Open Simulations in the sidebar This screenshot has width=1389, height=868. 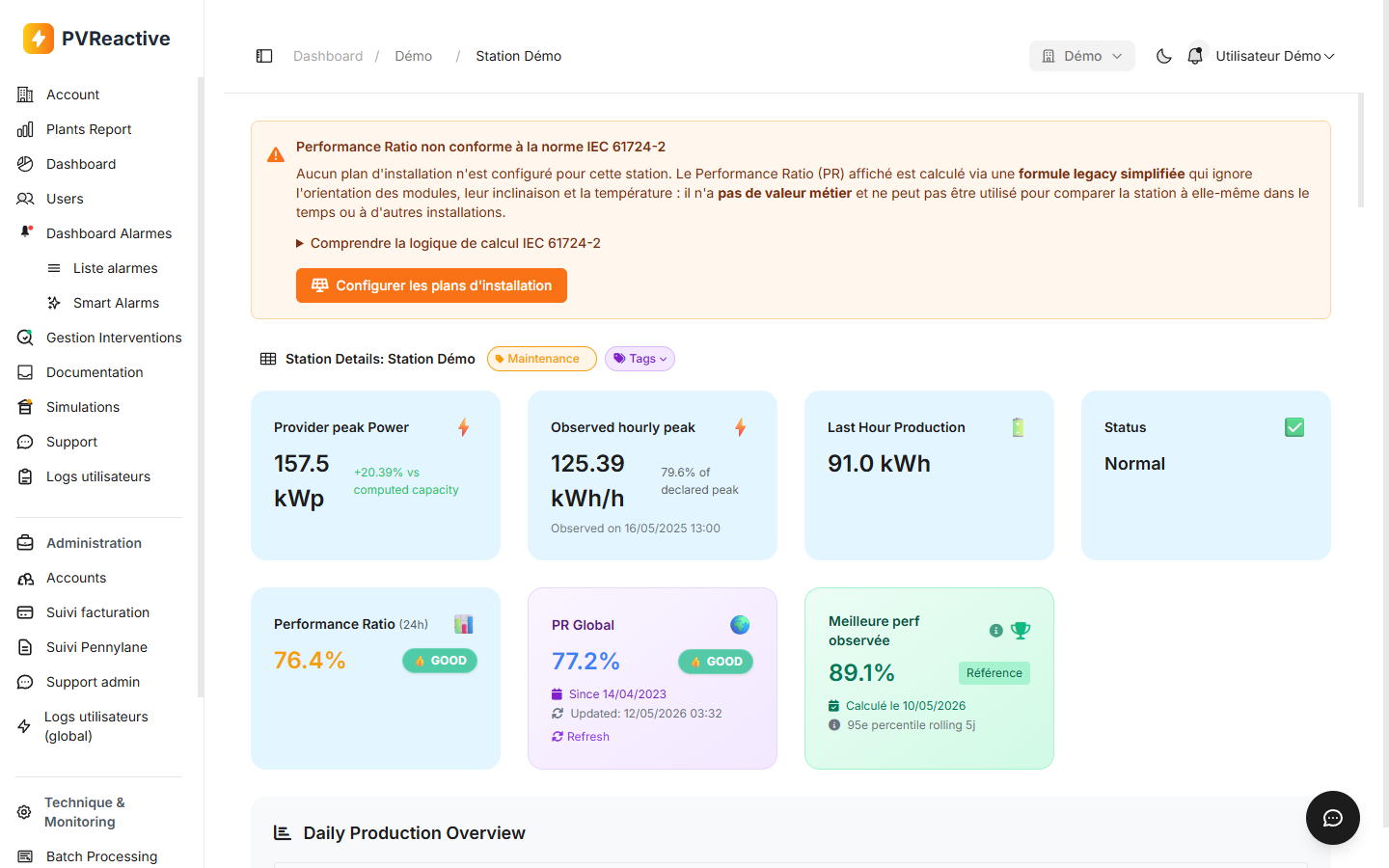click(83, 407)
